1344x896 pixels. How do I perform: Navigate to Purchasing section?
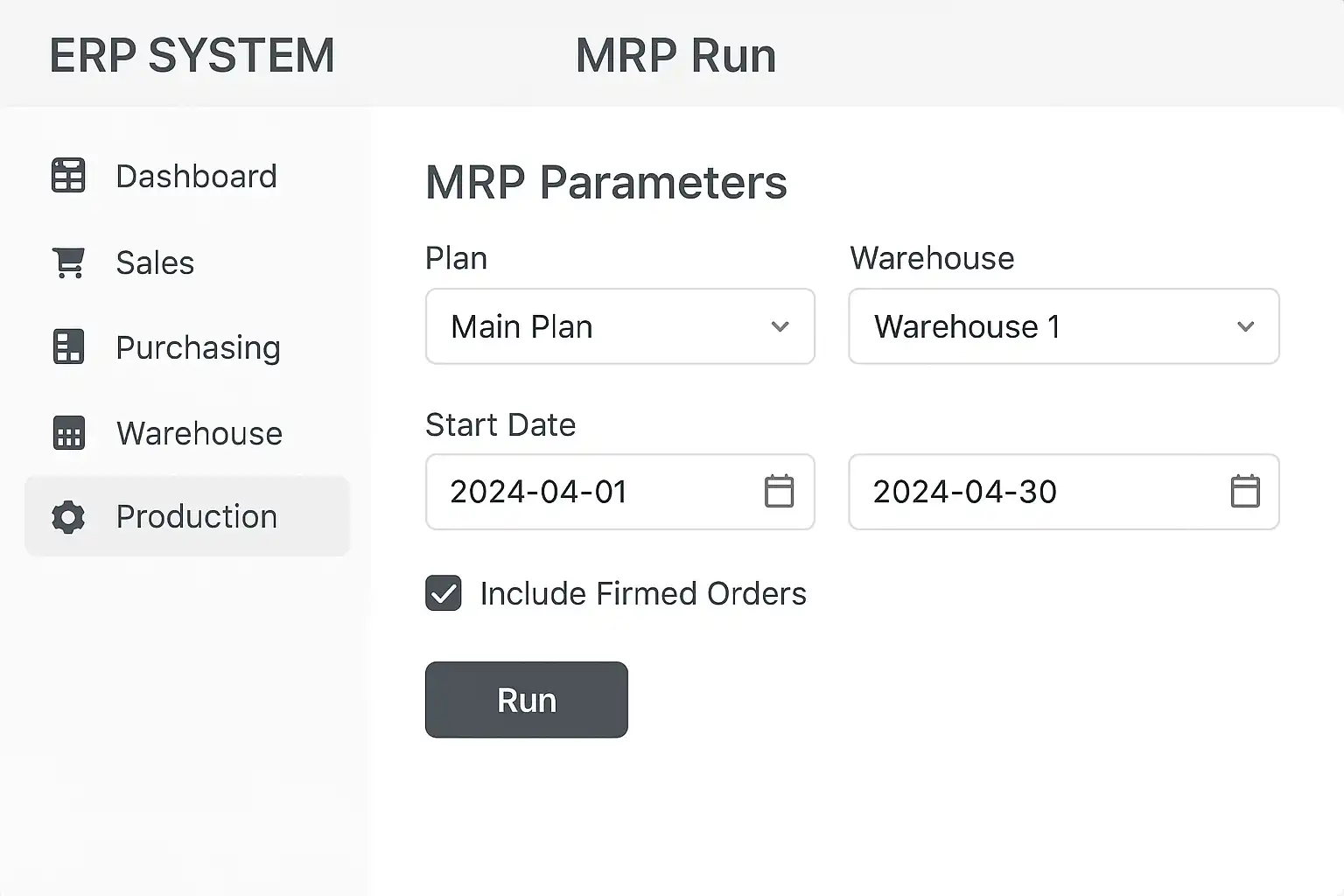[198, 348]
